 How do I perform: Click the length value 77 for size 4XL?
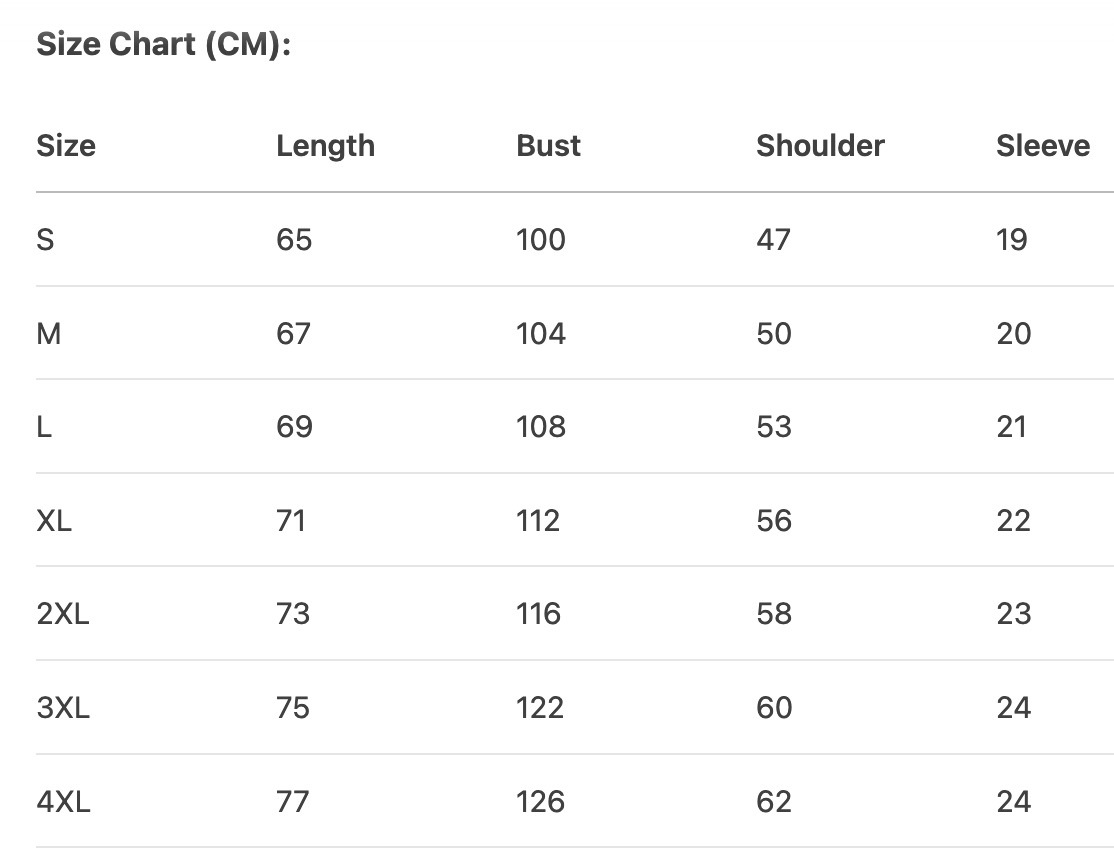click(293, 802)
